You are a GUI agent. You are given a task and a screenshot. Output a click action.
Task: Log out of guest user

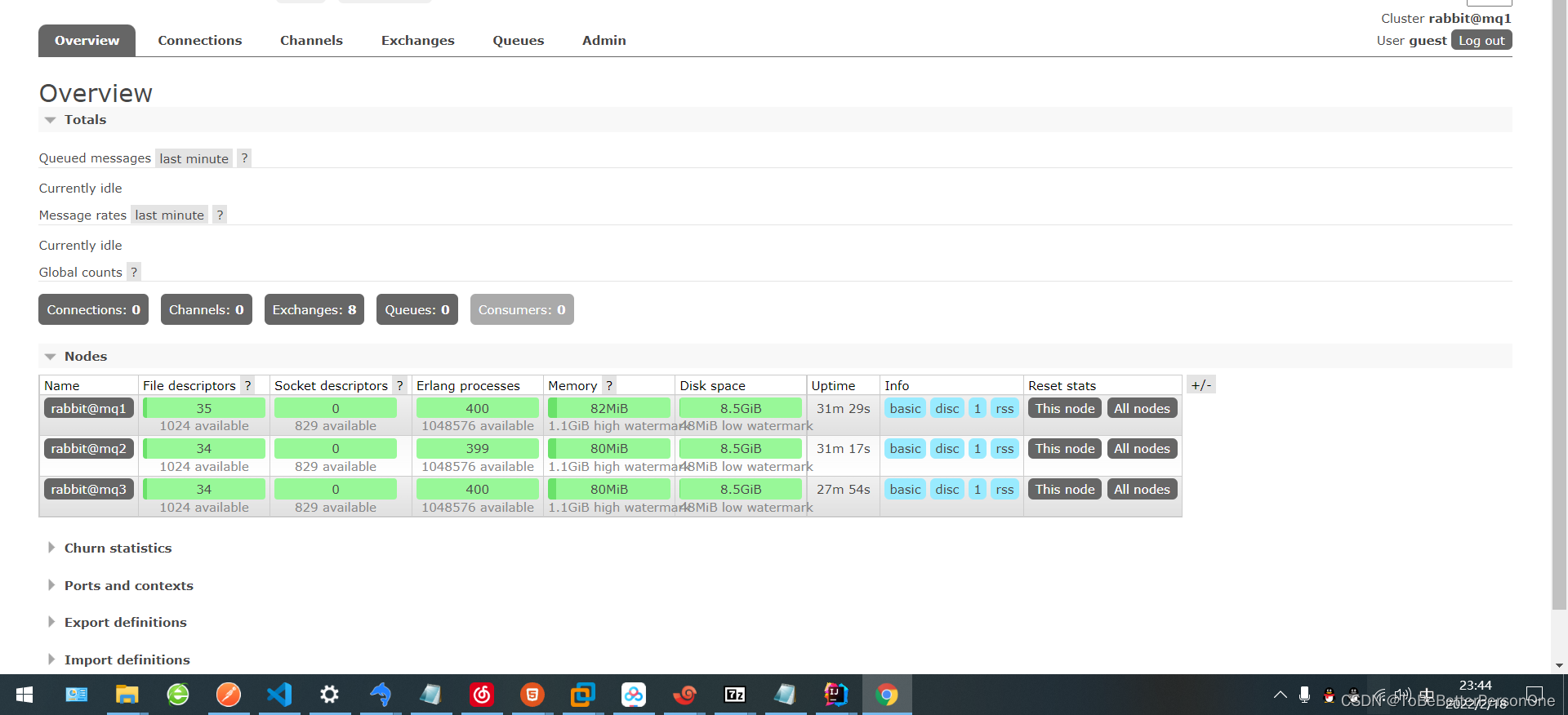1481,40
